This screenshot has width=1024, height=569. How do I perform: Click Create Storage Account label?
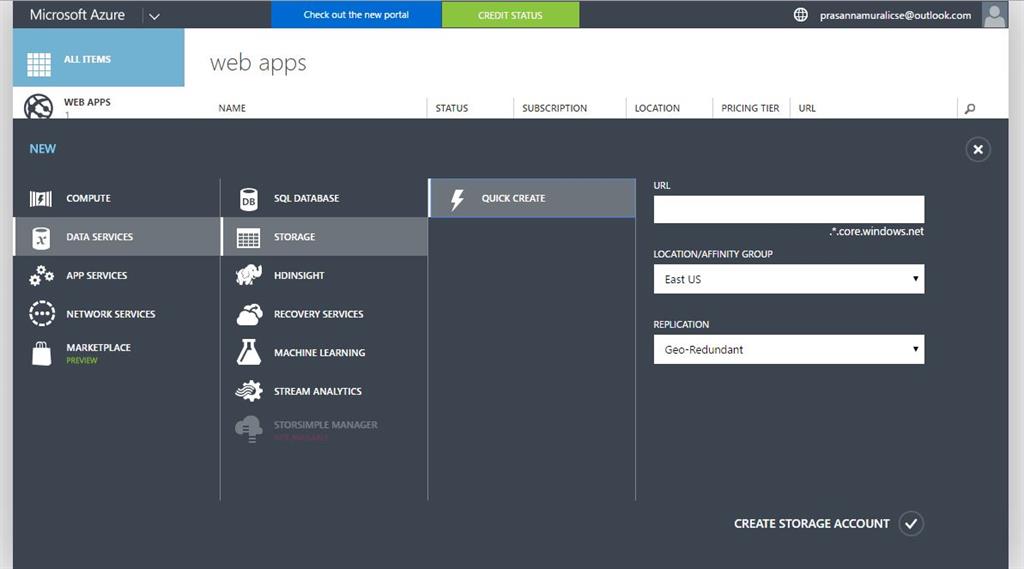tap(812, 523)
